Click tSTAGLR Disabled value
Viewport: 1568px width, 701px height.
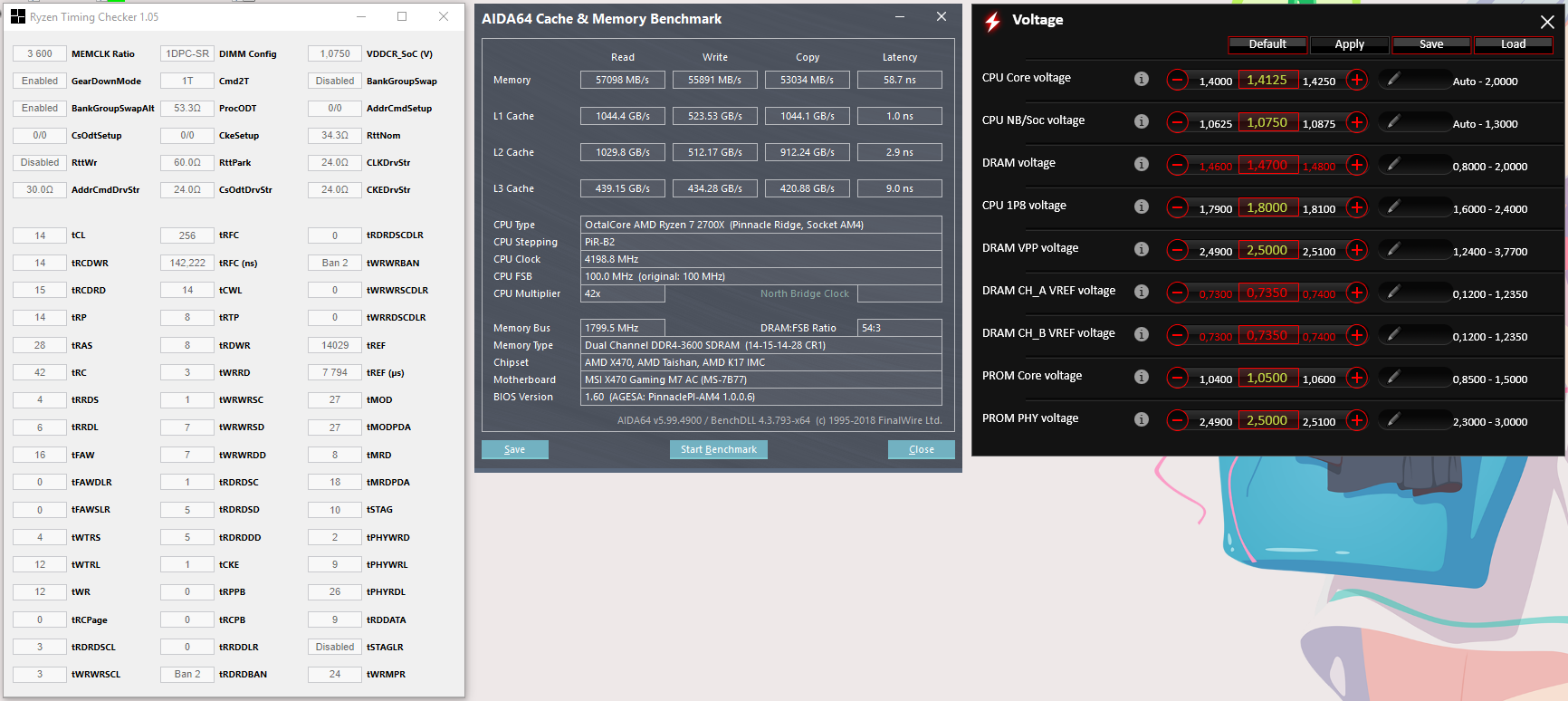coord(335,647)
